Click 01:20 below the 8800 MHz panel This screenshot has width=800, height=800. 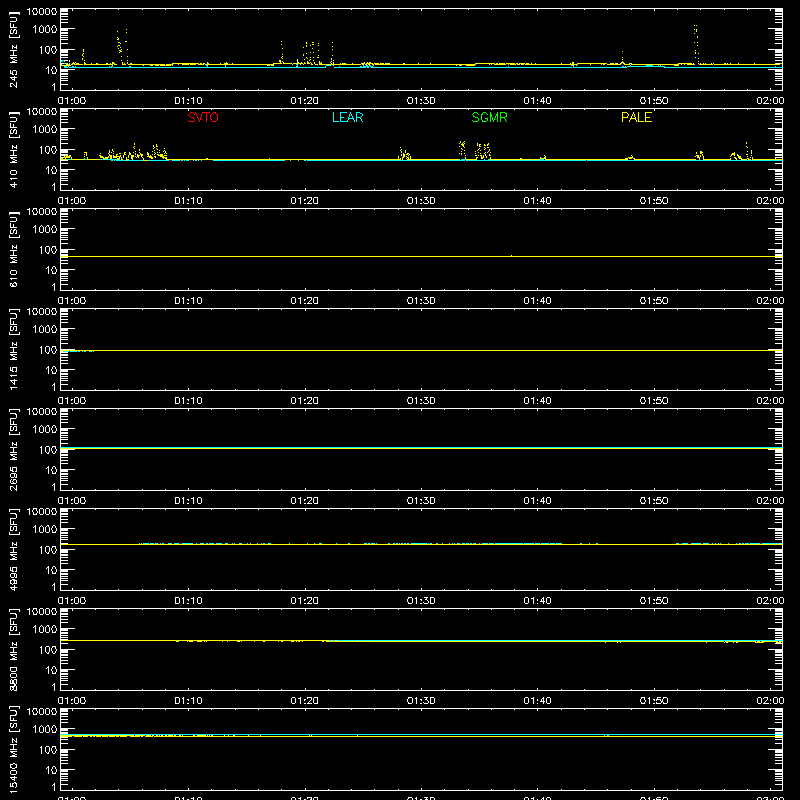305,701
